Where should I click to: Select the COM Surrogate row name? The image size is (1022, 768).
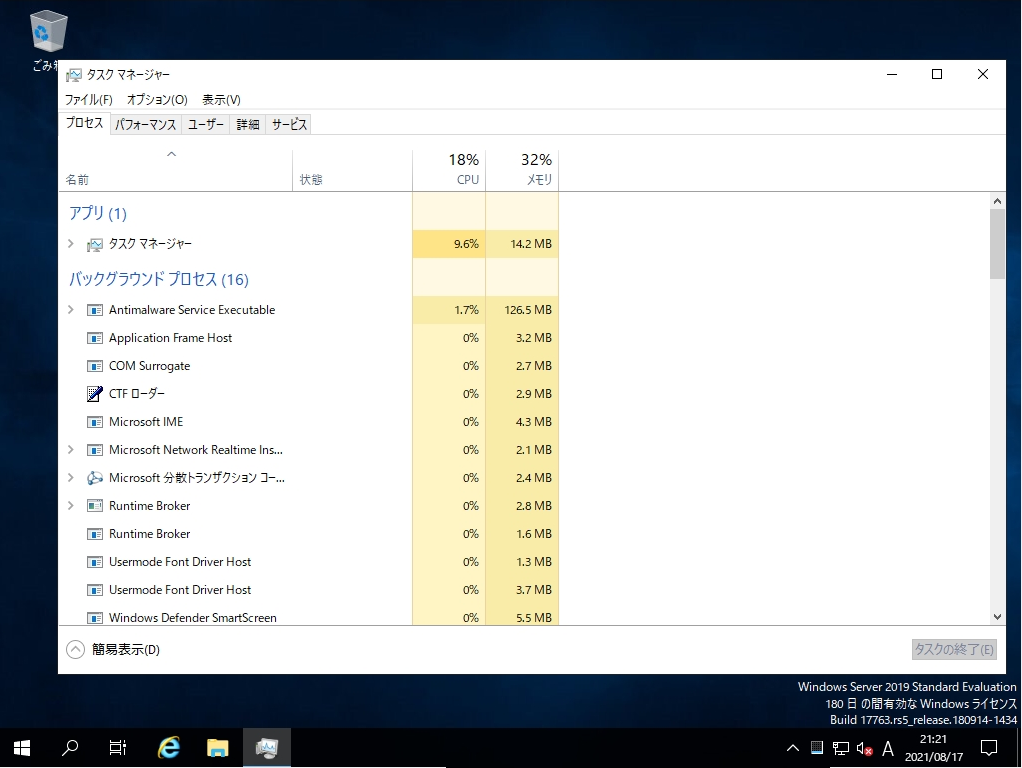[150, 366]
